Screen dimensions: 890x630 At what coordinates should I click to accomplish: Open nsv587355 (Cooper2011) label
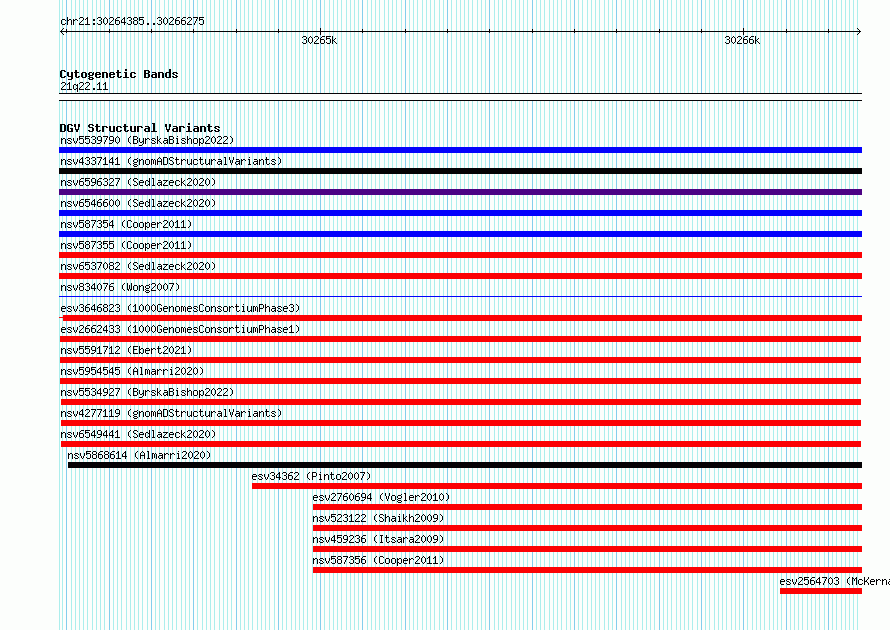point(126,245)
